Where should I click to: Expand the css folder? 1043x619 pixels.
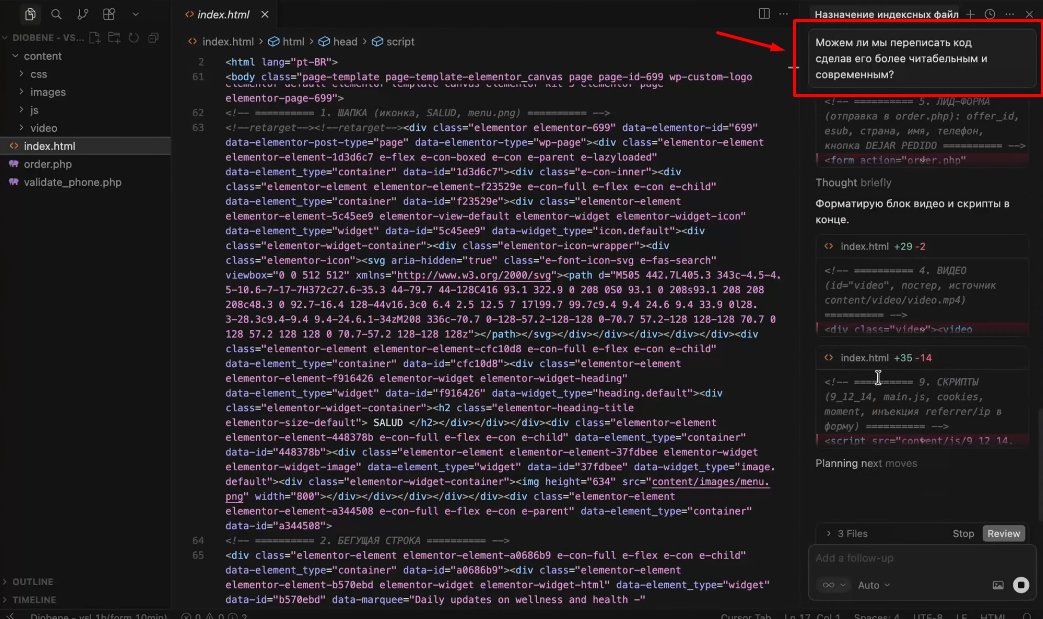pos(39,74)
